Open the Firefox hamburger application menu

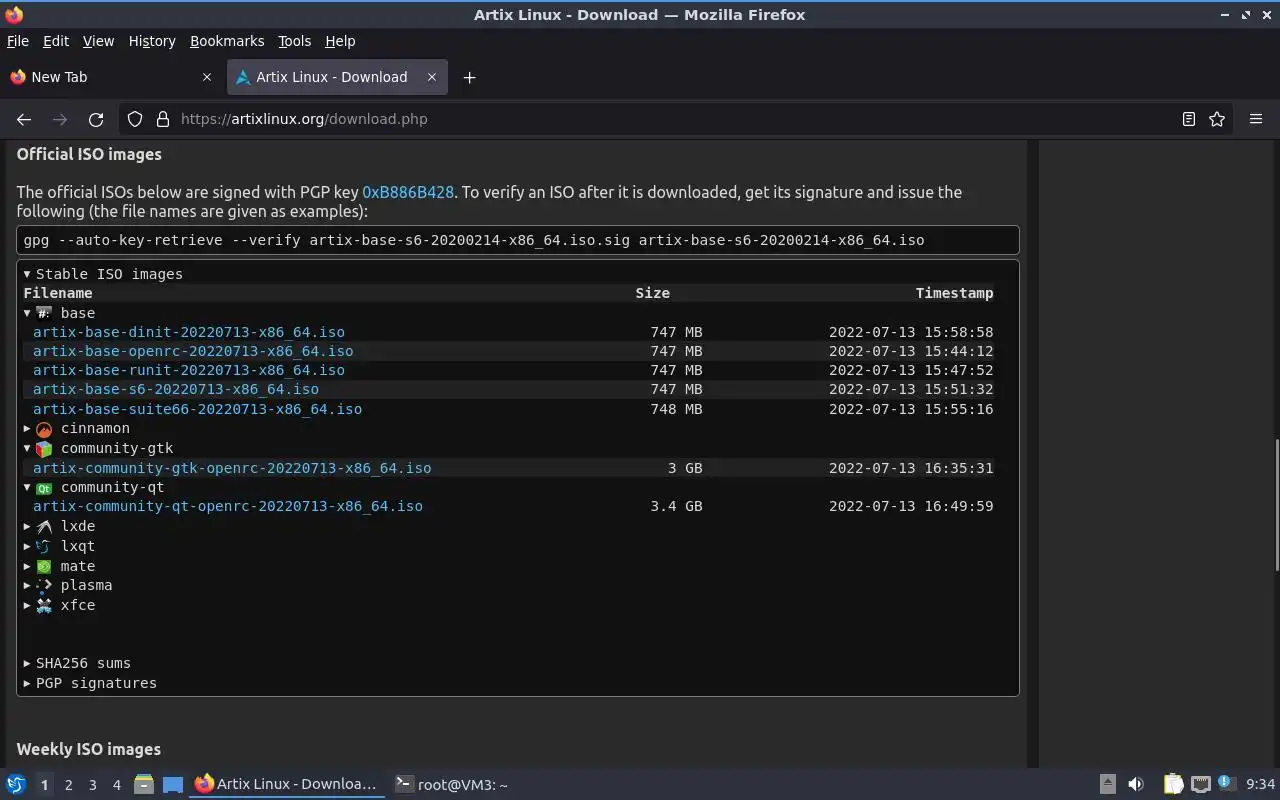[x=1256, y=119]
